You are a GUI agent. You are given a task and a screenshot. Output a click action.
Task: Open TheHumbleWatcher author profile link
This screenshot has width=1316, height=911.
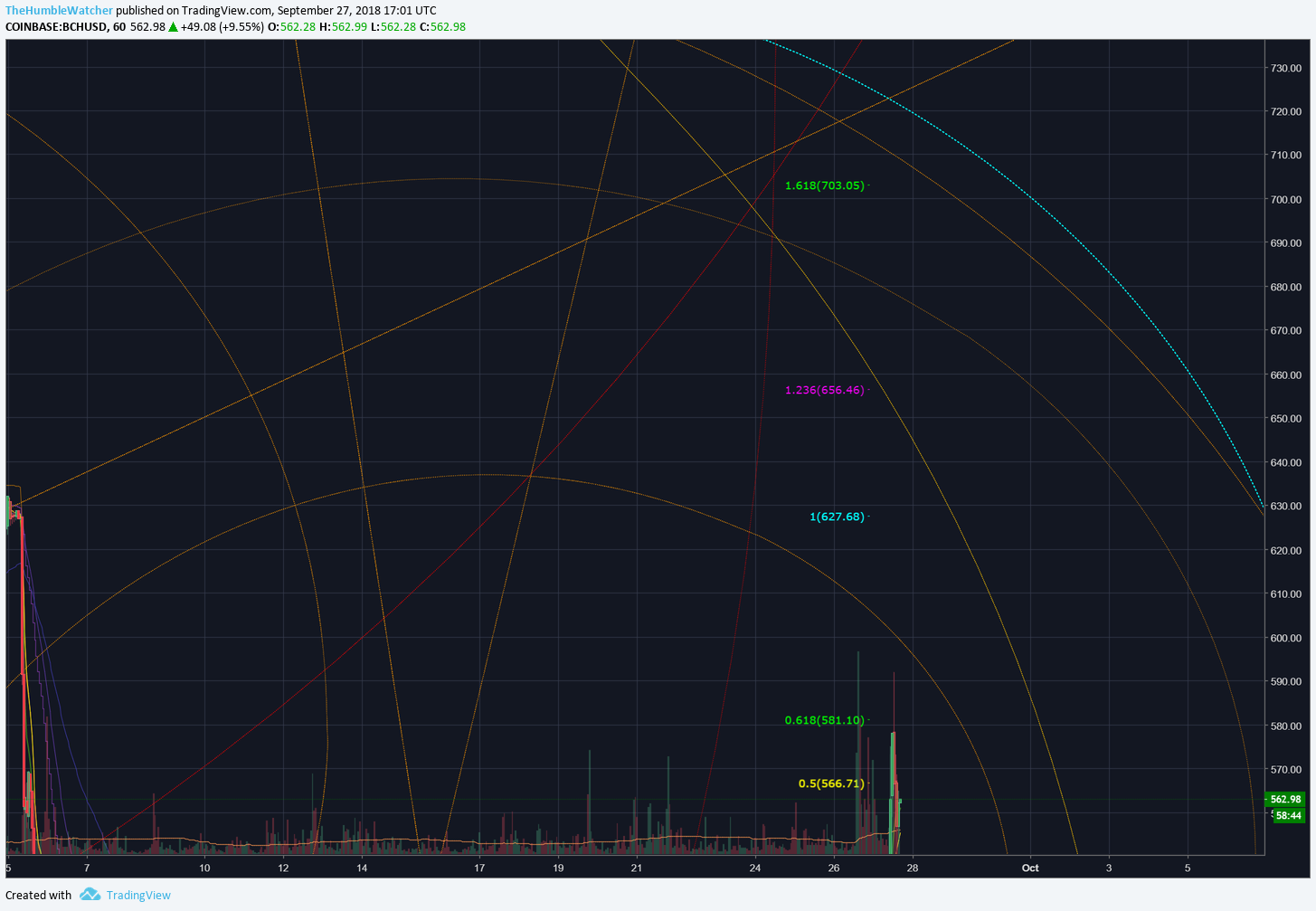click(60, 11)
